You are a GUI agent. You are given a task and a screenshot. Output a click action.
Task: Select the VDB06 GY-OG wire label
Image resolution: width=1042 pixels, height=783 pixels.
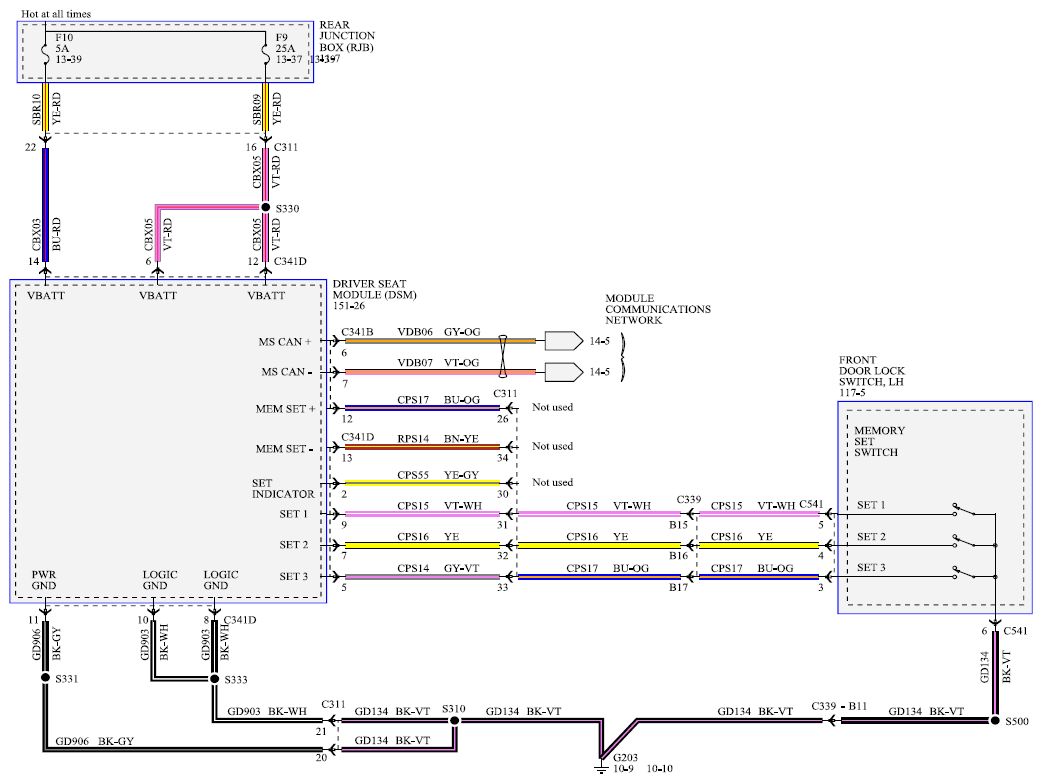pyautogui.click(x=439, y=332)
